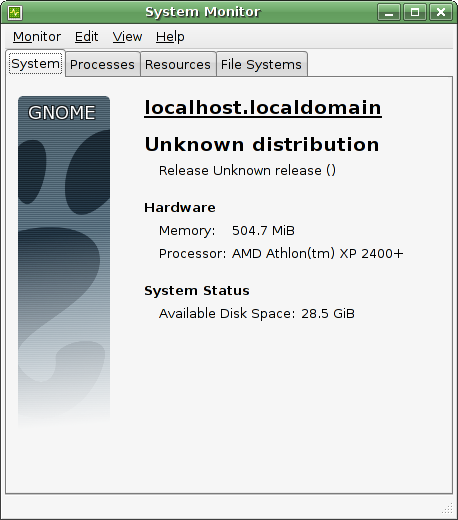Viewport: 458px width, 520px height.
Task: Click the Memory value 504.7 MiB
Action: (263, 231)
